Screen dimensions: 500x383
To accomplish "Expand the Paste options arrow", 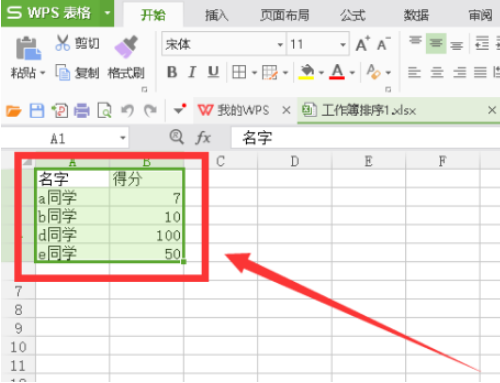I will [42, 72].
